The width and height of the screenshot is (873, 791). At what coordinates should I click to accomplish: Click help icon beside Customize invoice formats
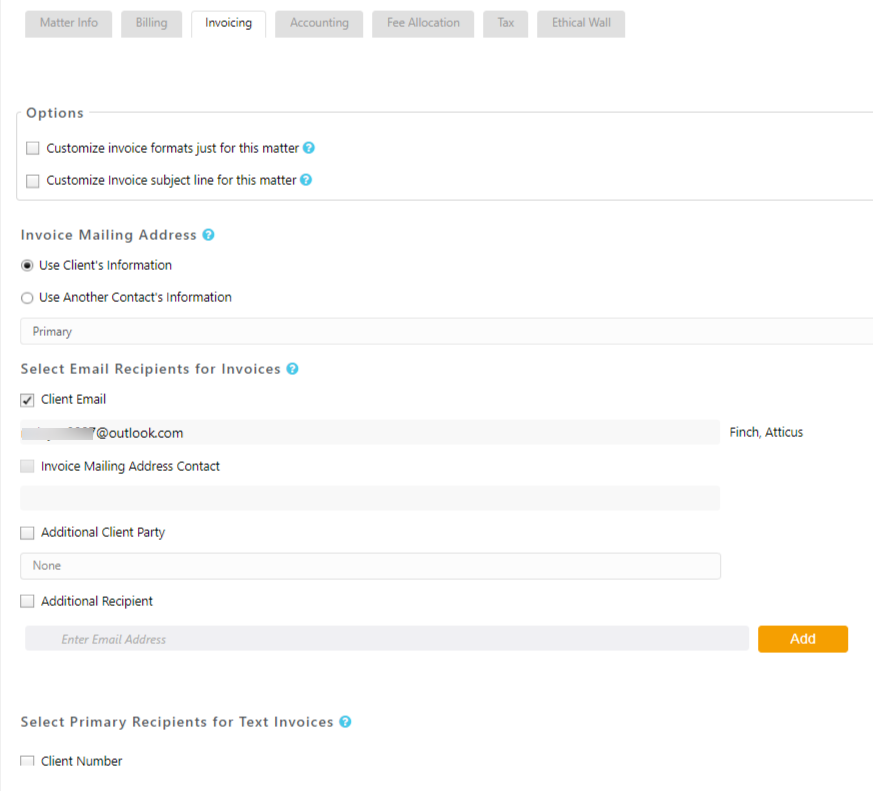coord(309,148)
